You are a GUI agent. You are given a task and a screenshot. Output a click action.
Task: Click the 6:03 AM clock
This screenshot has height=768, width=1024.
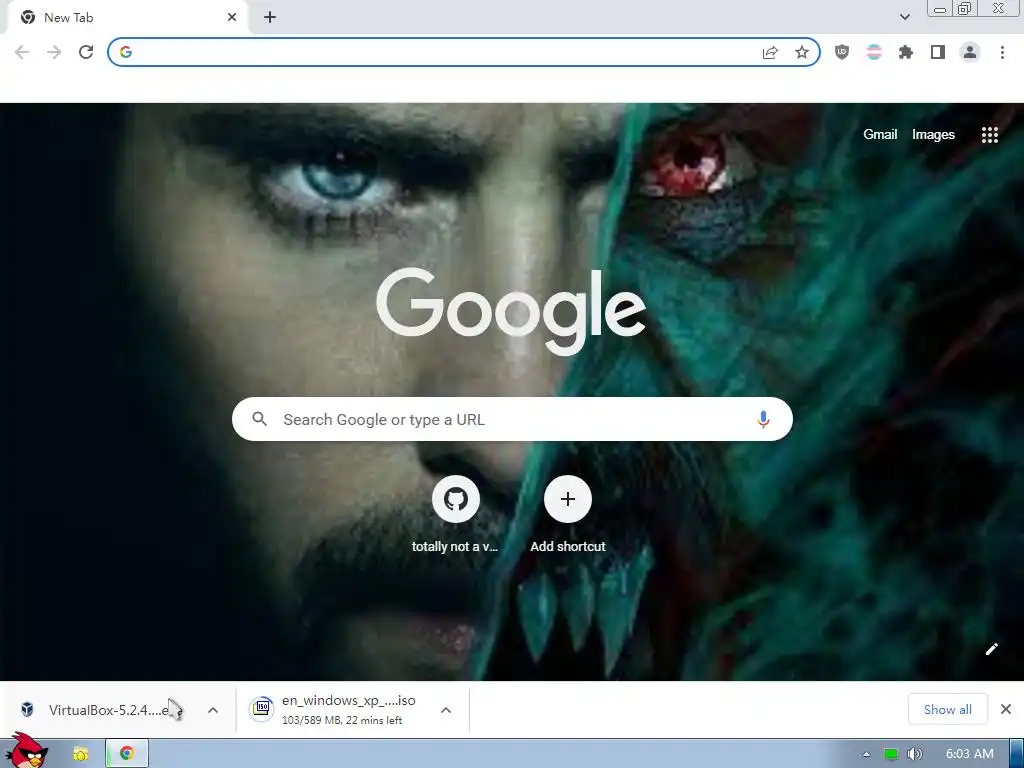[x=970, y=754]
